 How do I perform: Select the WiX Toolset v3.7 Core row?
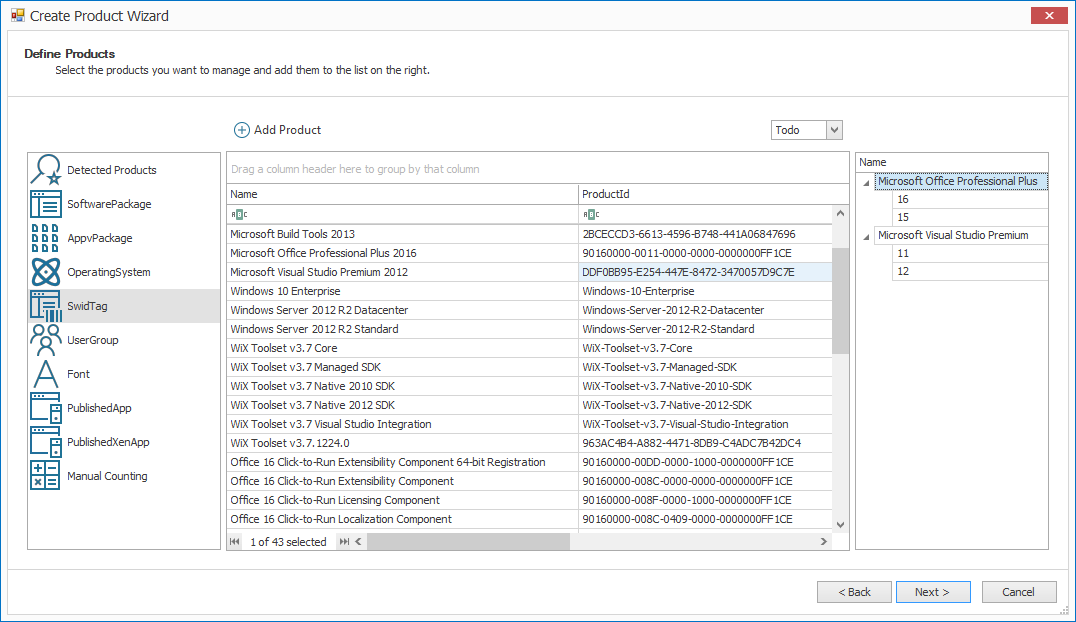pos(529,348)
